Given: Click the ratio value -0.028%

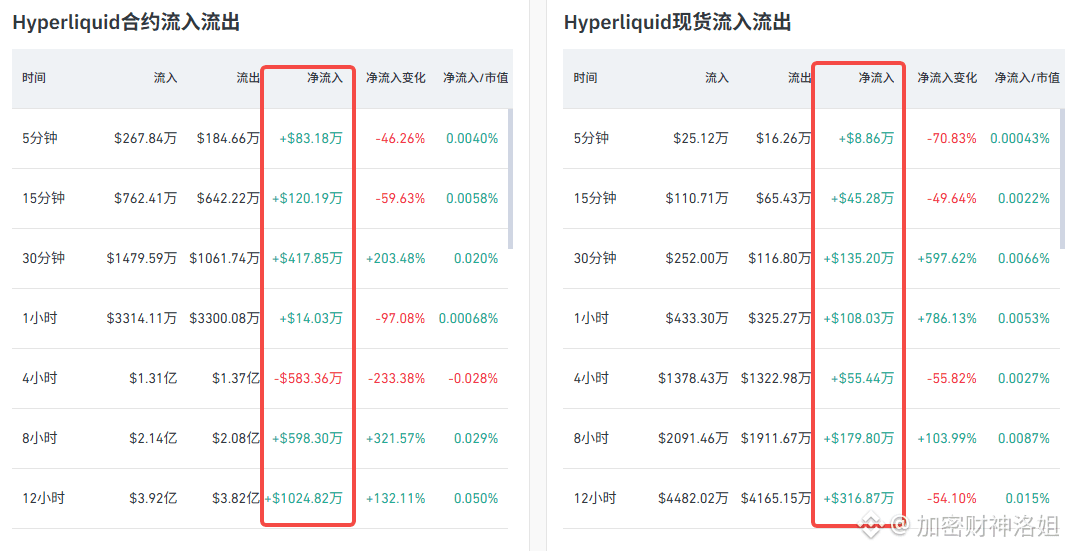Looking at the screenshot, I should click(x=473, y=378).
